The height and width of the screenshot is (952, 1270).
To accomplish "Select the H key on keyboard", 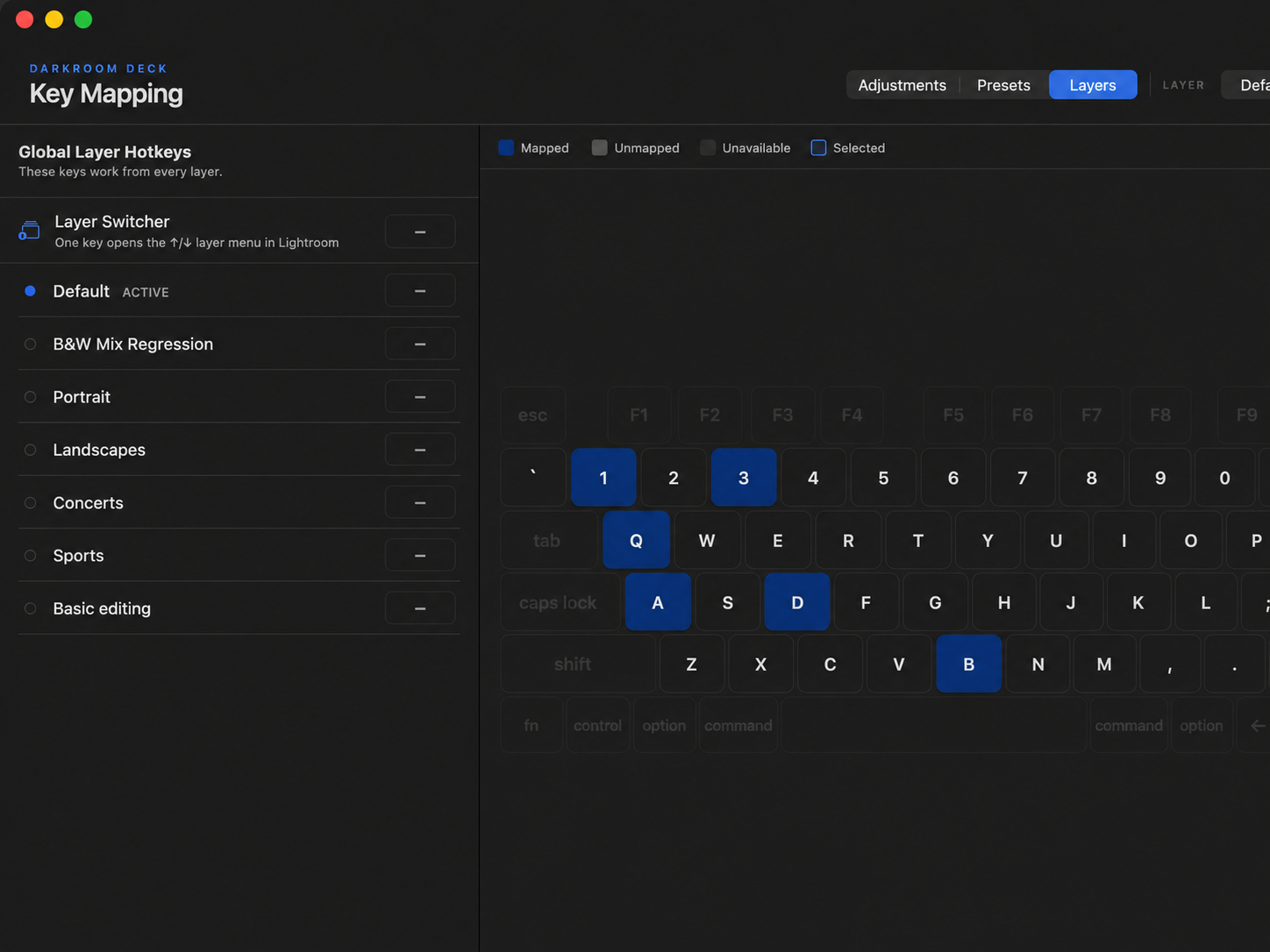I will (1004, 602).
